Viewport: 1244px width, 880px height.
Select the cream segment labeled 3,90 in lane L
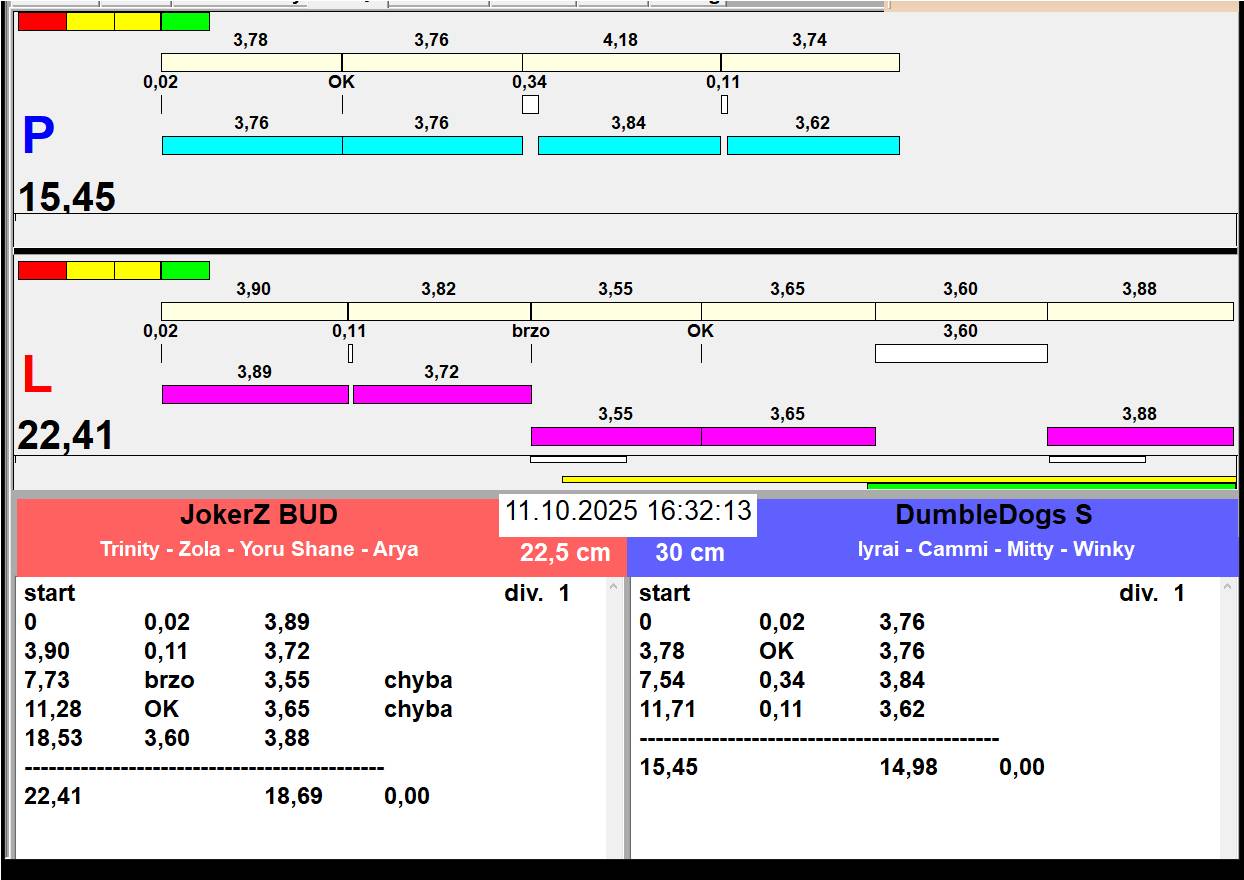click(254, 311)
